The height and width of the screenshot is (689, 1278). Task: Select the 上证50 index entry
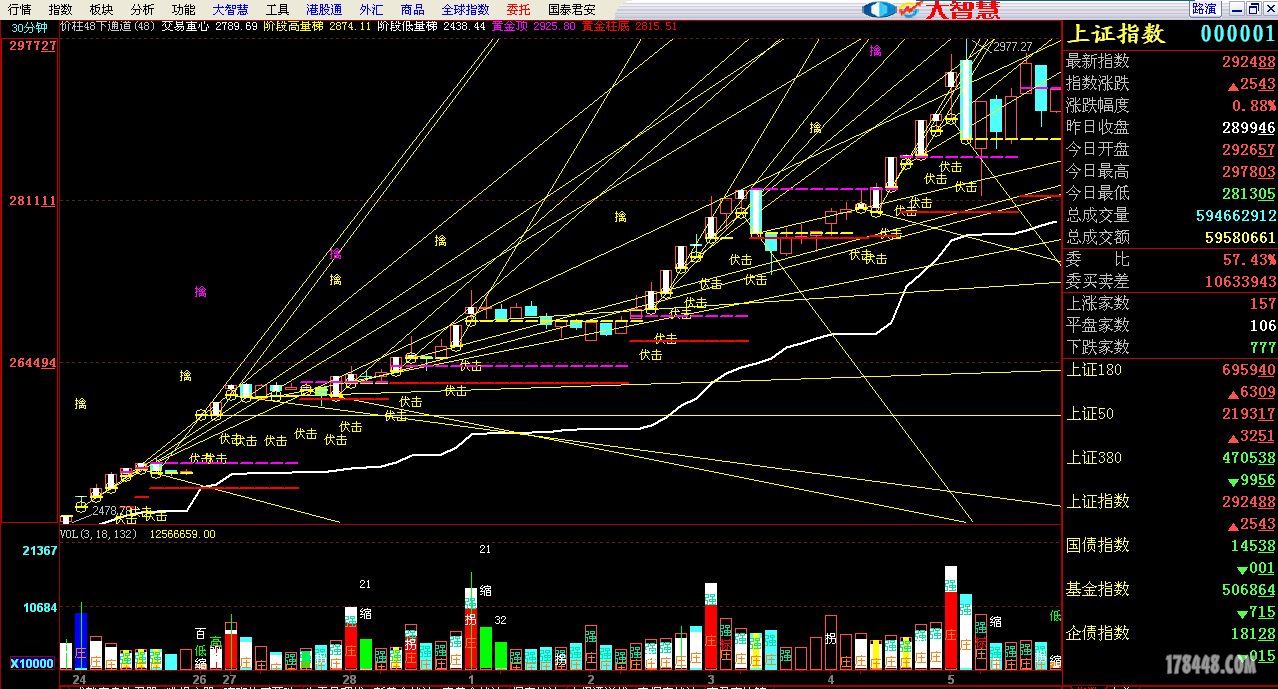coord(1090,414)
